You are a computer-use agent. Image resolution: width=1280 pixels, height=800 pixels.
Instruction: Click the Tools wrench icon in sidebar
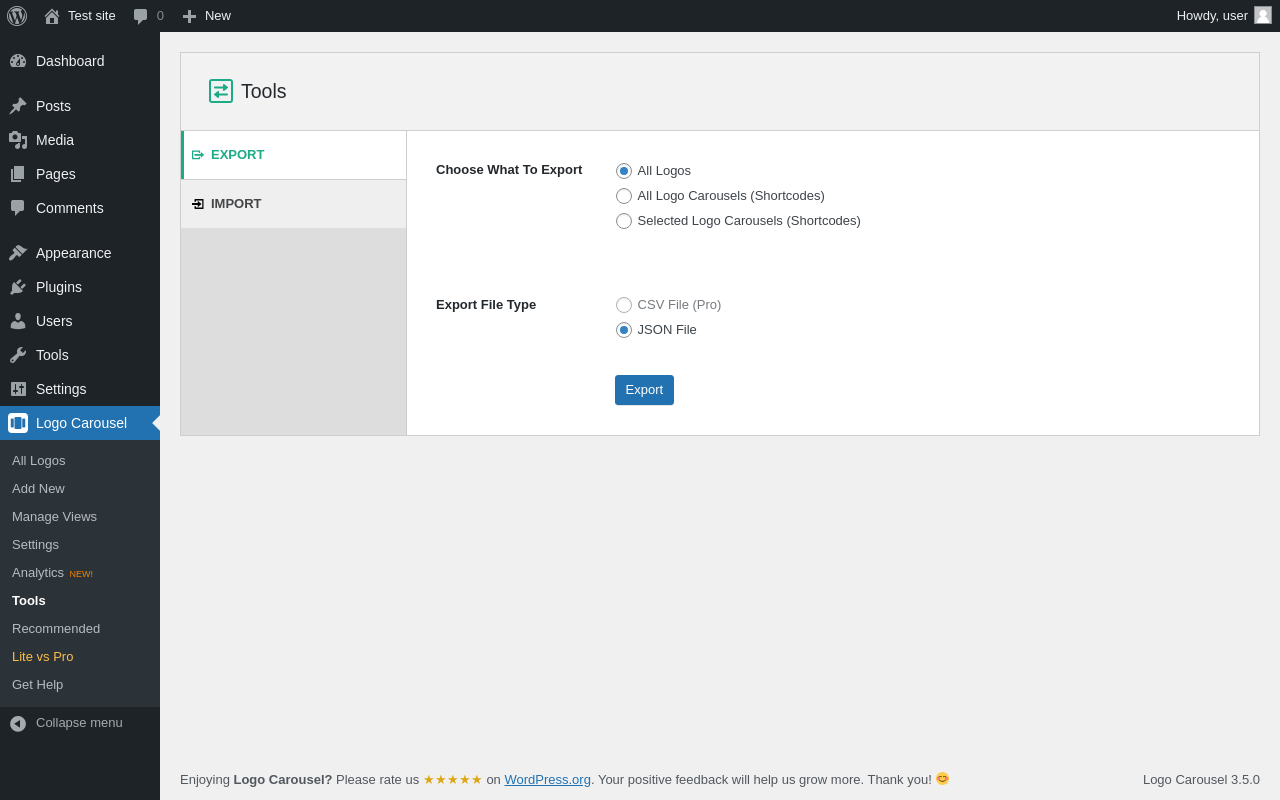pos(18,355)
